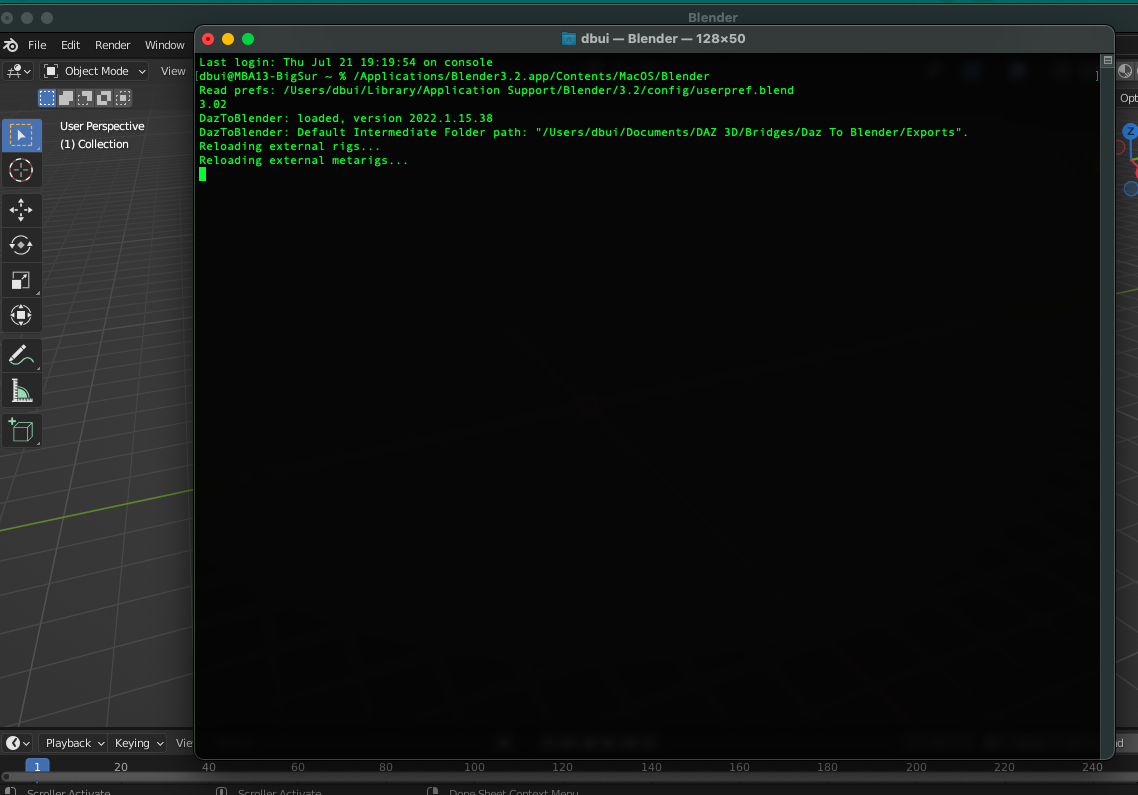
Task: Select the 3D Cursor tool
Action: tap(22, 170)
